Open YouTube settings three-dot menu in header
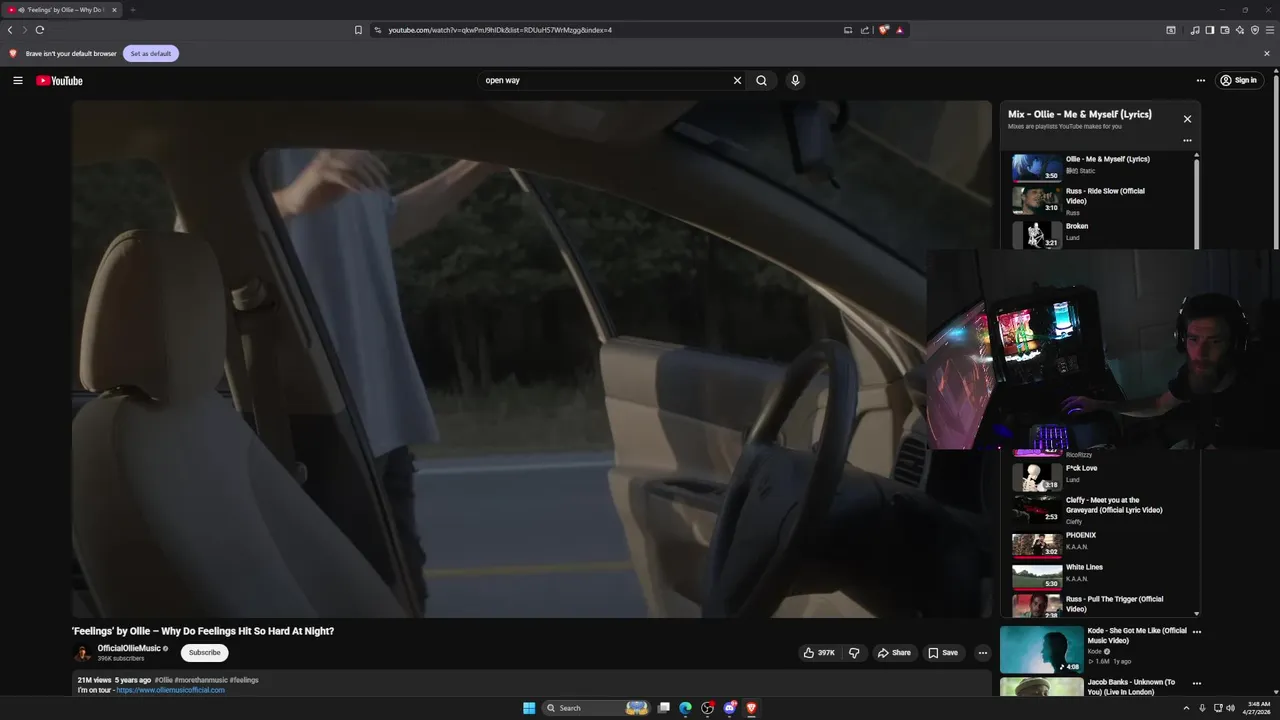The image size is (1280, 720). click(1201, 80)
